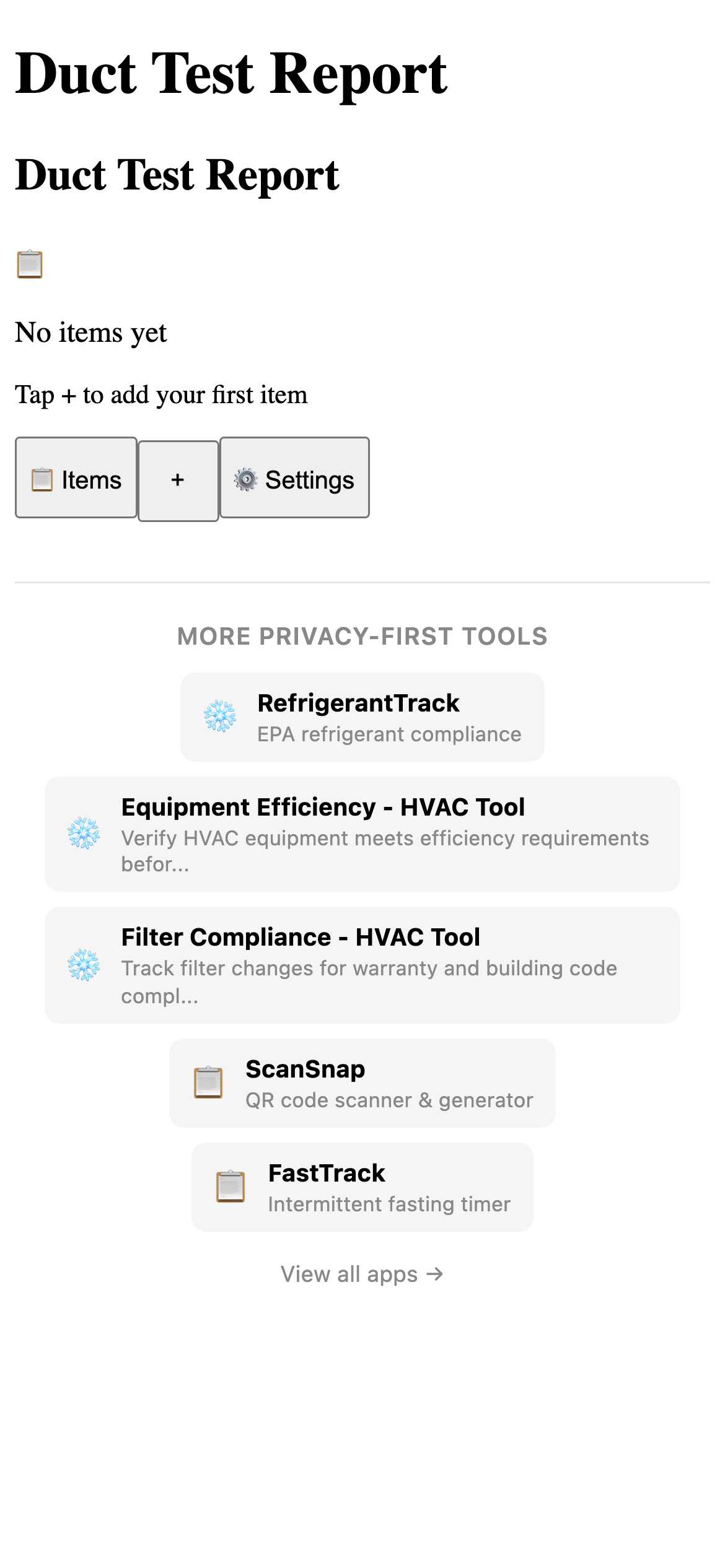Open the FastTrack fasting timer card

(x=362, y=1187)
